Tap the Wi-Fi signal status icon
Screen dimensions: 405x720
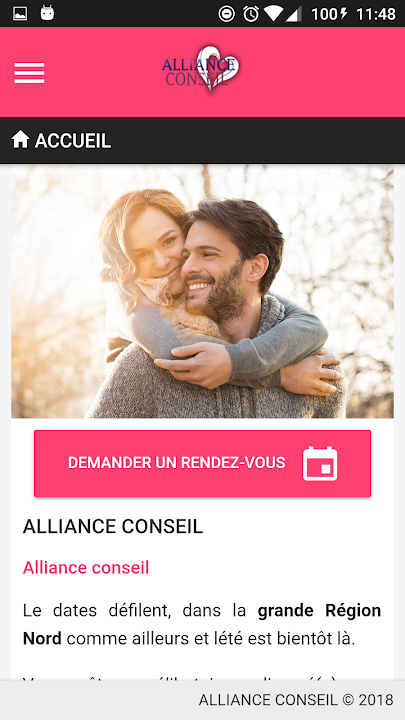(273, 14)
